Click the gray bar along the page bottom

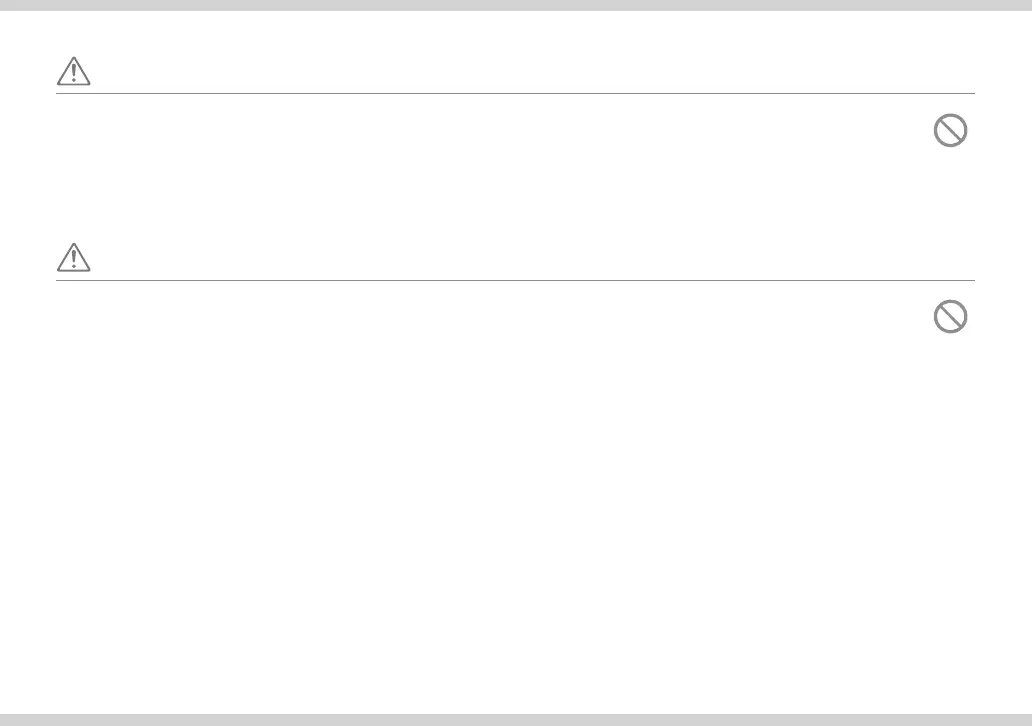tap(516, 720)
